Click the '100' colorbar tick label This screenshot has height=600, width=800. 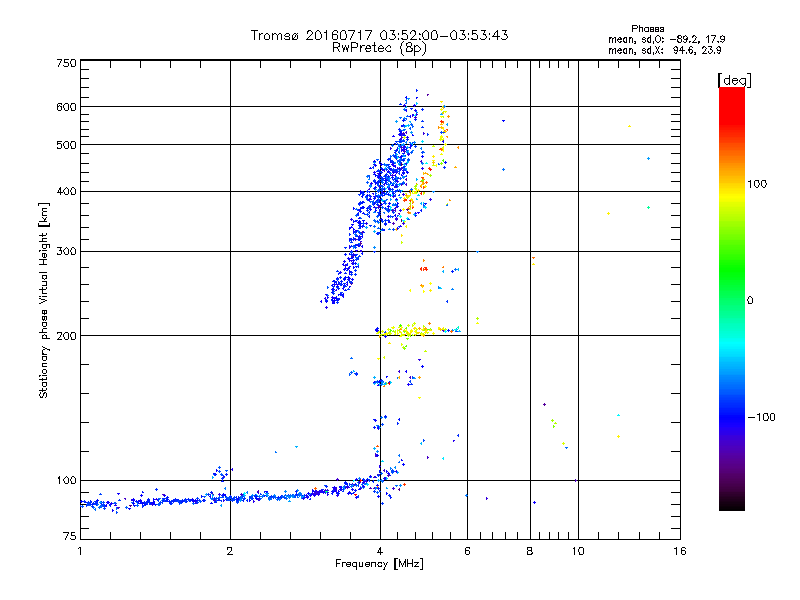click(757, 184)
